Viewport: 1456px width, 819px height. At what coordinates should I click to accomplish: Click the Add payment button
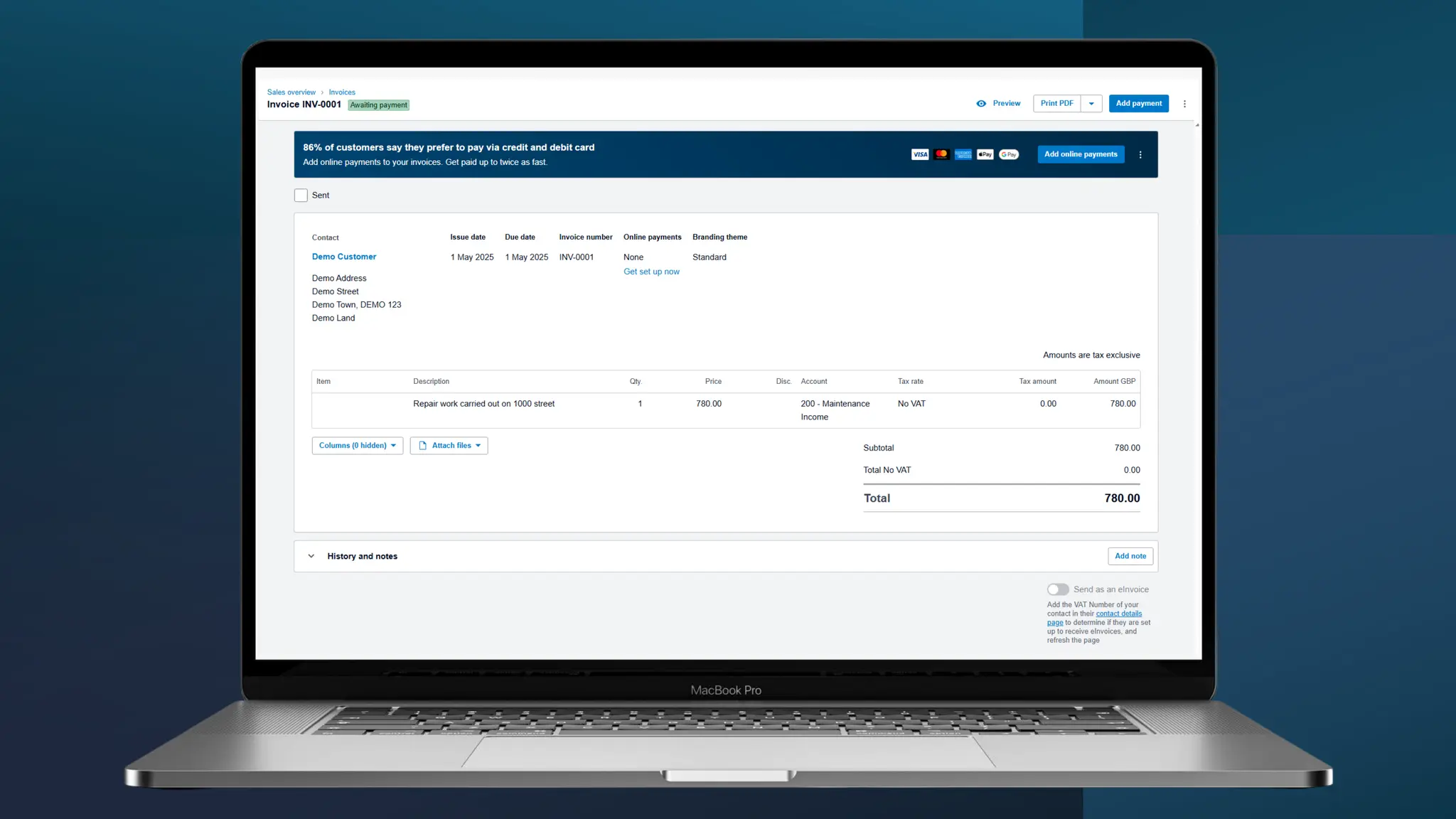(1138, 104)
